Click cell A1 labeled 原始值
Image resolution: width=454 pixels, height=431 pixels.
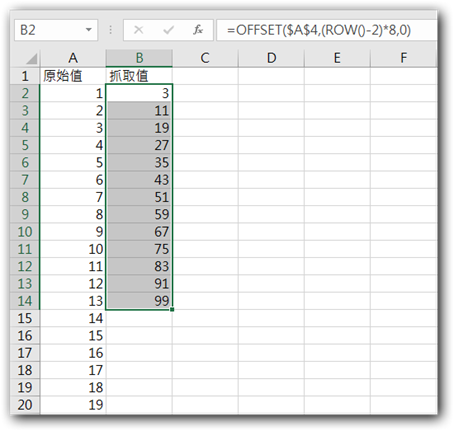73,76
